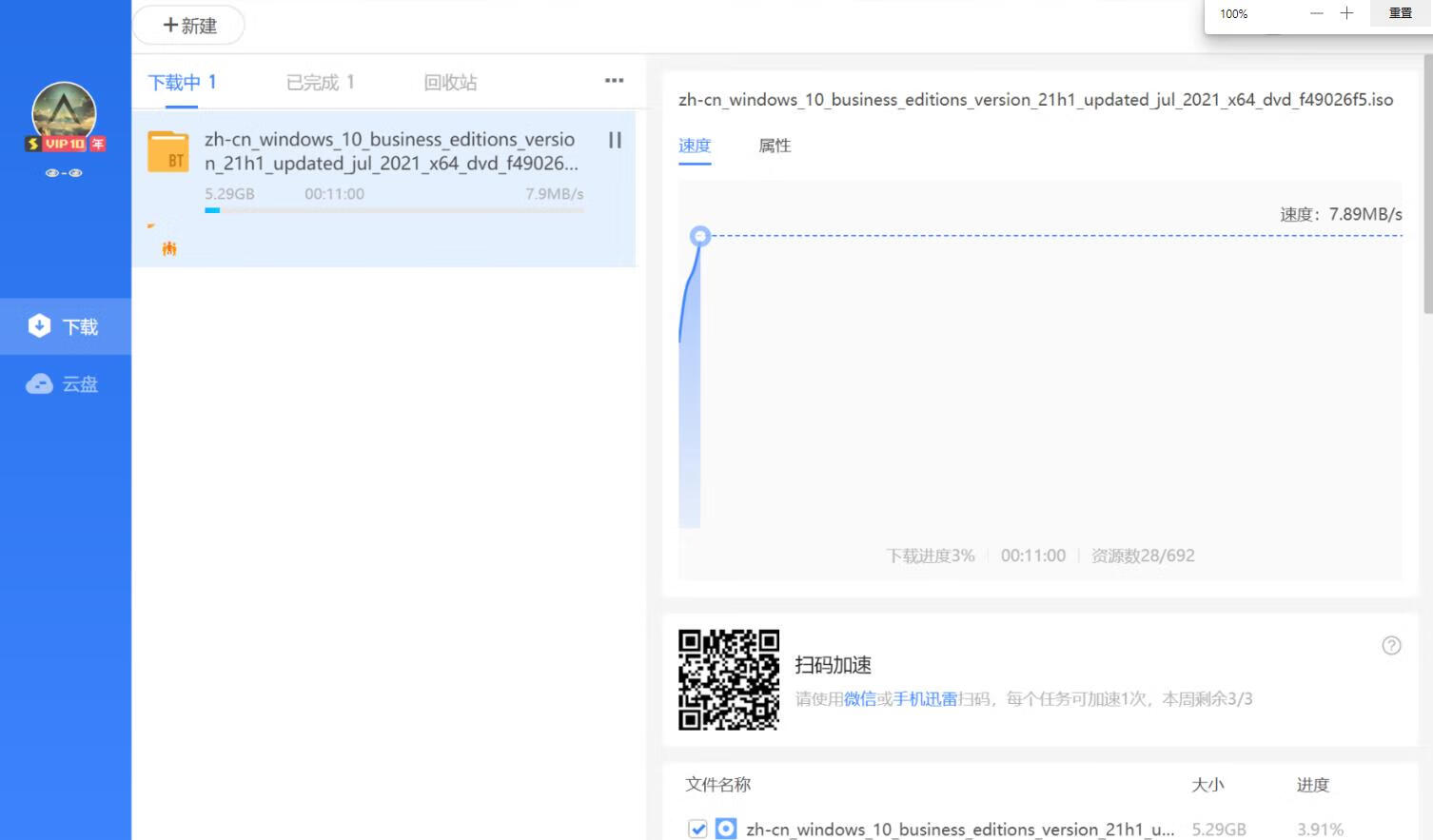Click the zoom-in plus button

tap(1346, 13)
